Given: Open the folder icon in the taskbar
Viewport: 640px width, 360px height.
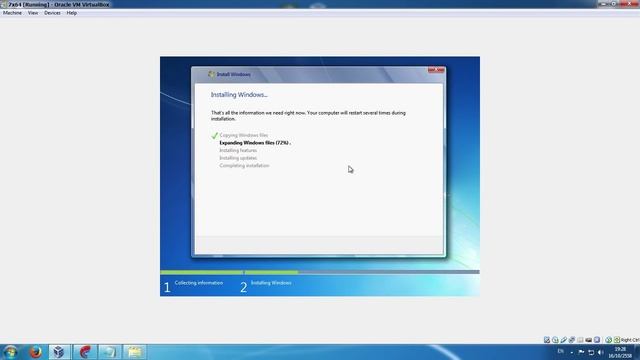Looking at the screenshot, I should tap(134, 352).
